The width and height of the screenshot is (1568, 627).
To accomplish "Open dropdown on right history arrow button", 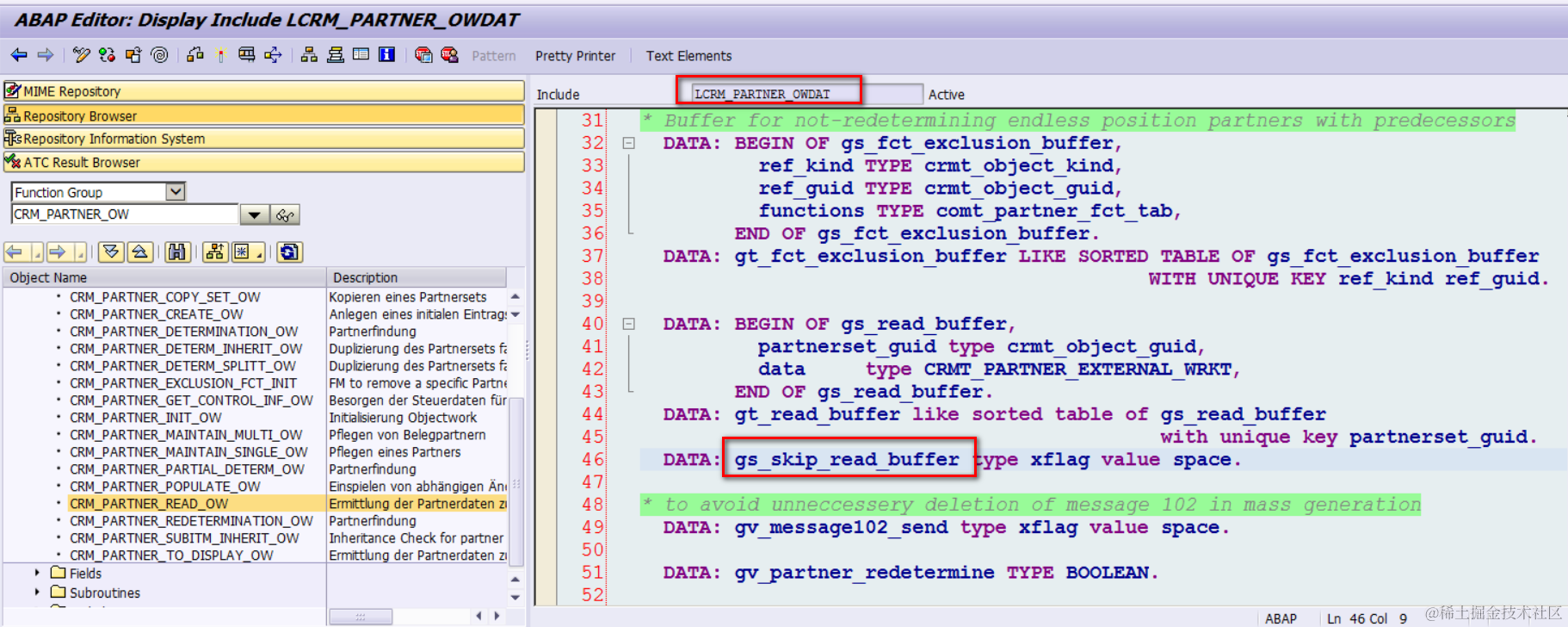I will pyautogui.click(x=80, y=251).
